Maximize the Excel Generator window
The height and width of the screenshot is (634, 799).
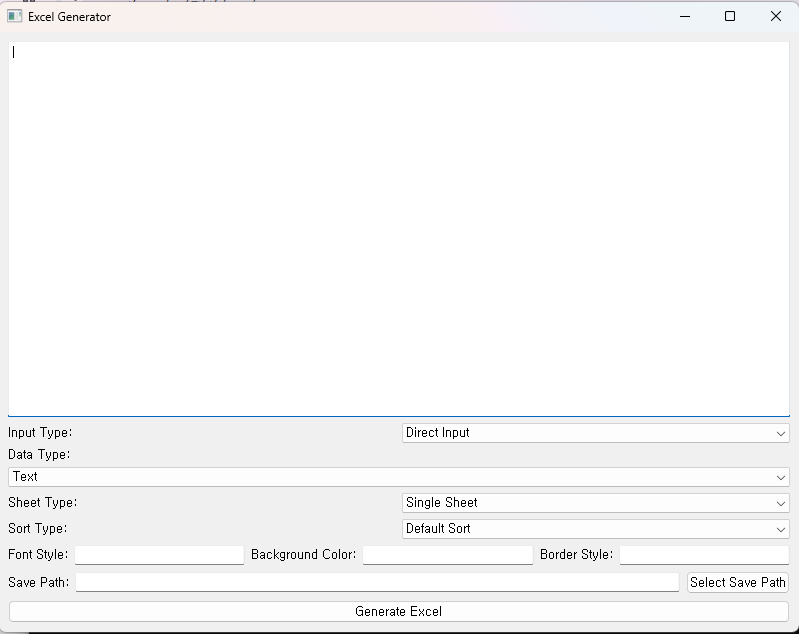click(x=730, y=16)
